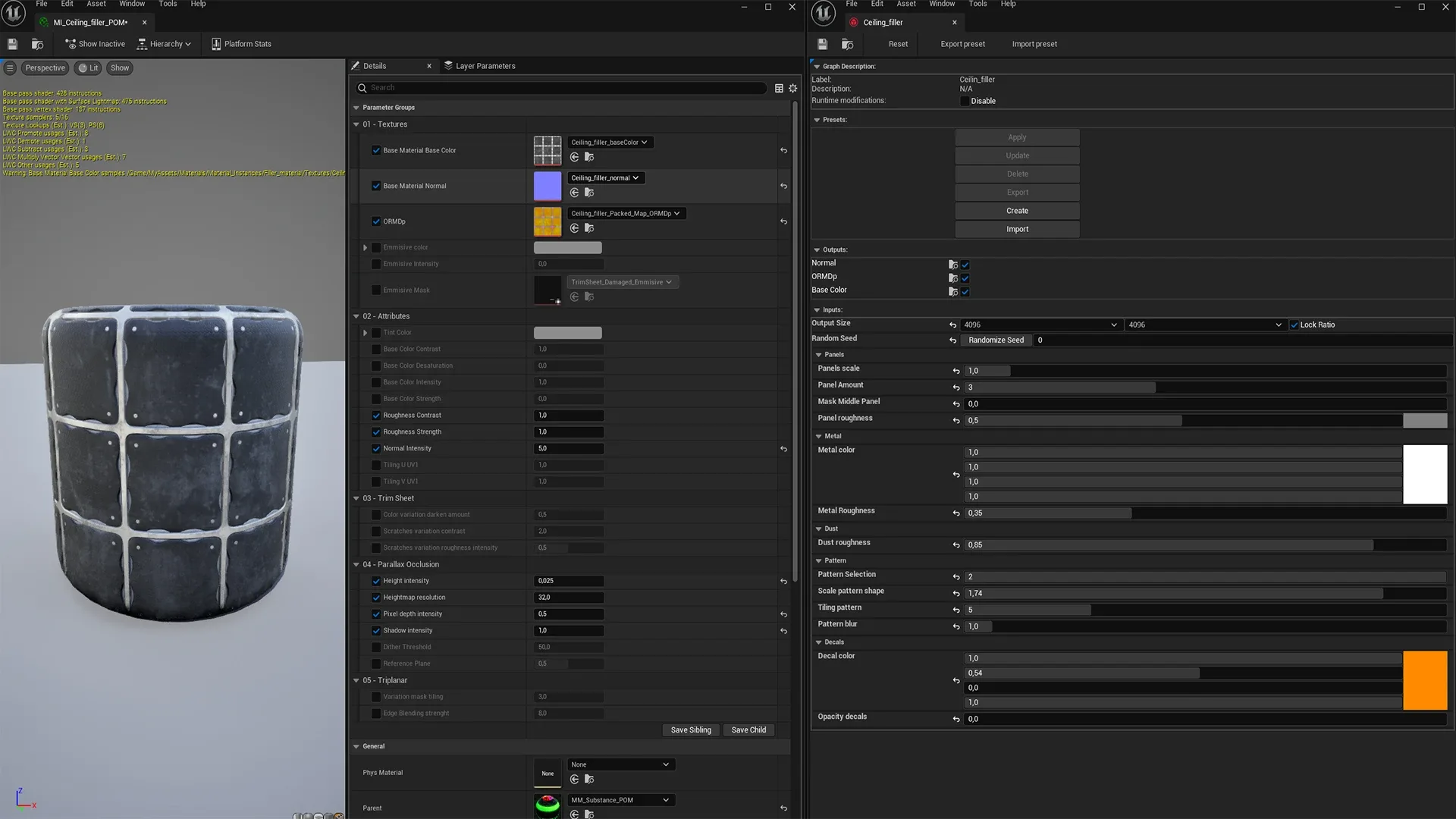Reset the Panel Amount input value
The height and width of the screenshot is (819, 1456).
(x=955, y=388)
